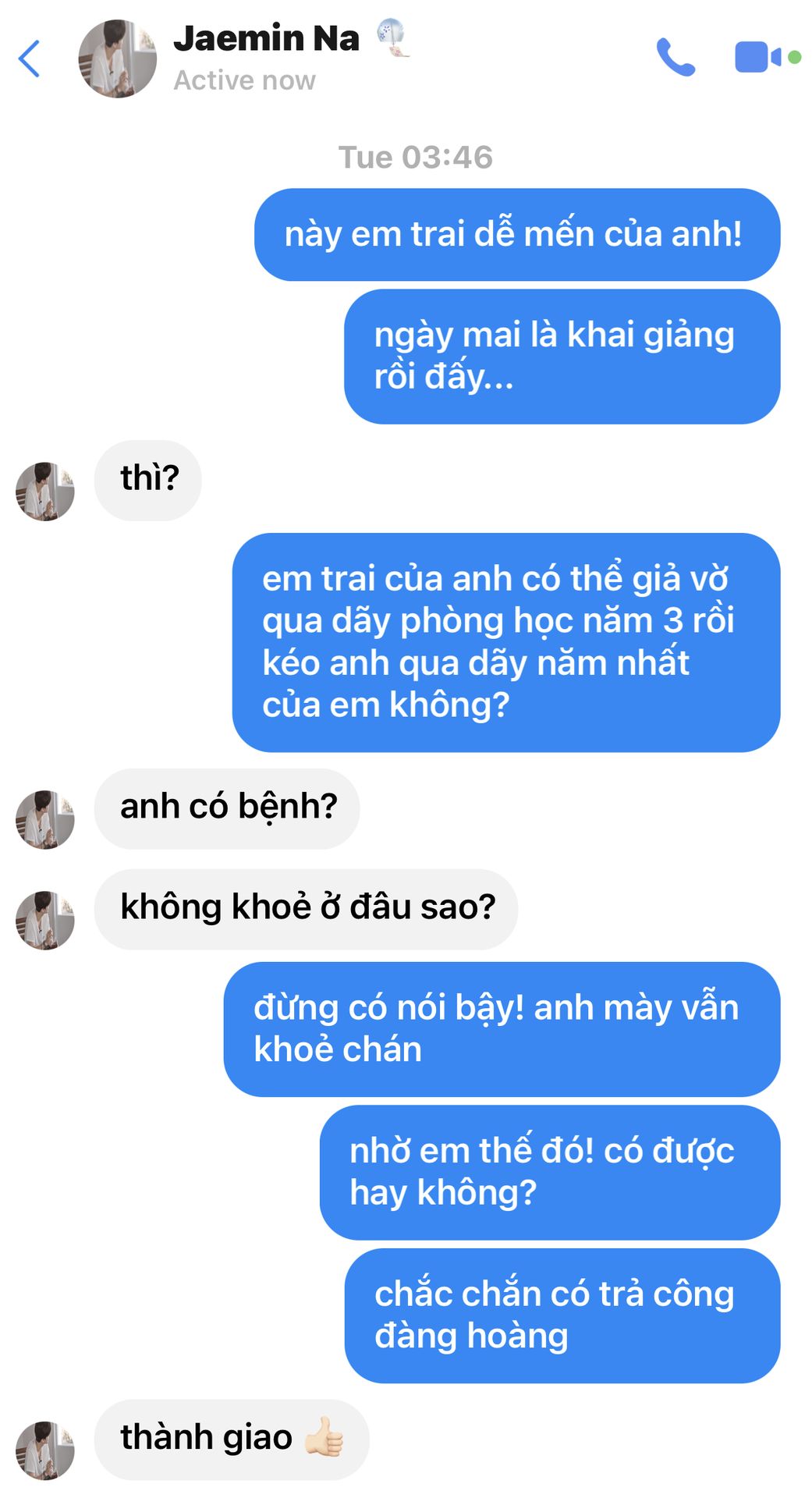The height and width of the screenshot is (1498, 812).
Task: Tap the avatar beside the "thì?" message
Action: click(45, 492)
